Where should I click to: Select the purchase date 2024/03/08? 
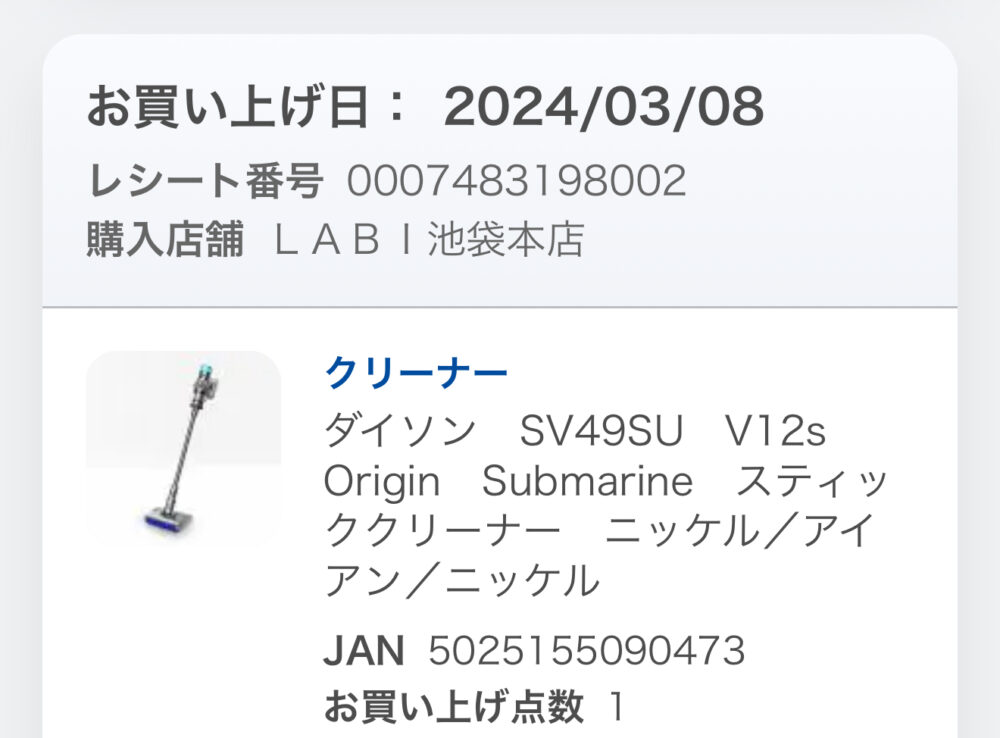604,107
